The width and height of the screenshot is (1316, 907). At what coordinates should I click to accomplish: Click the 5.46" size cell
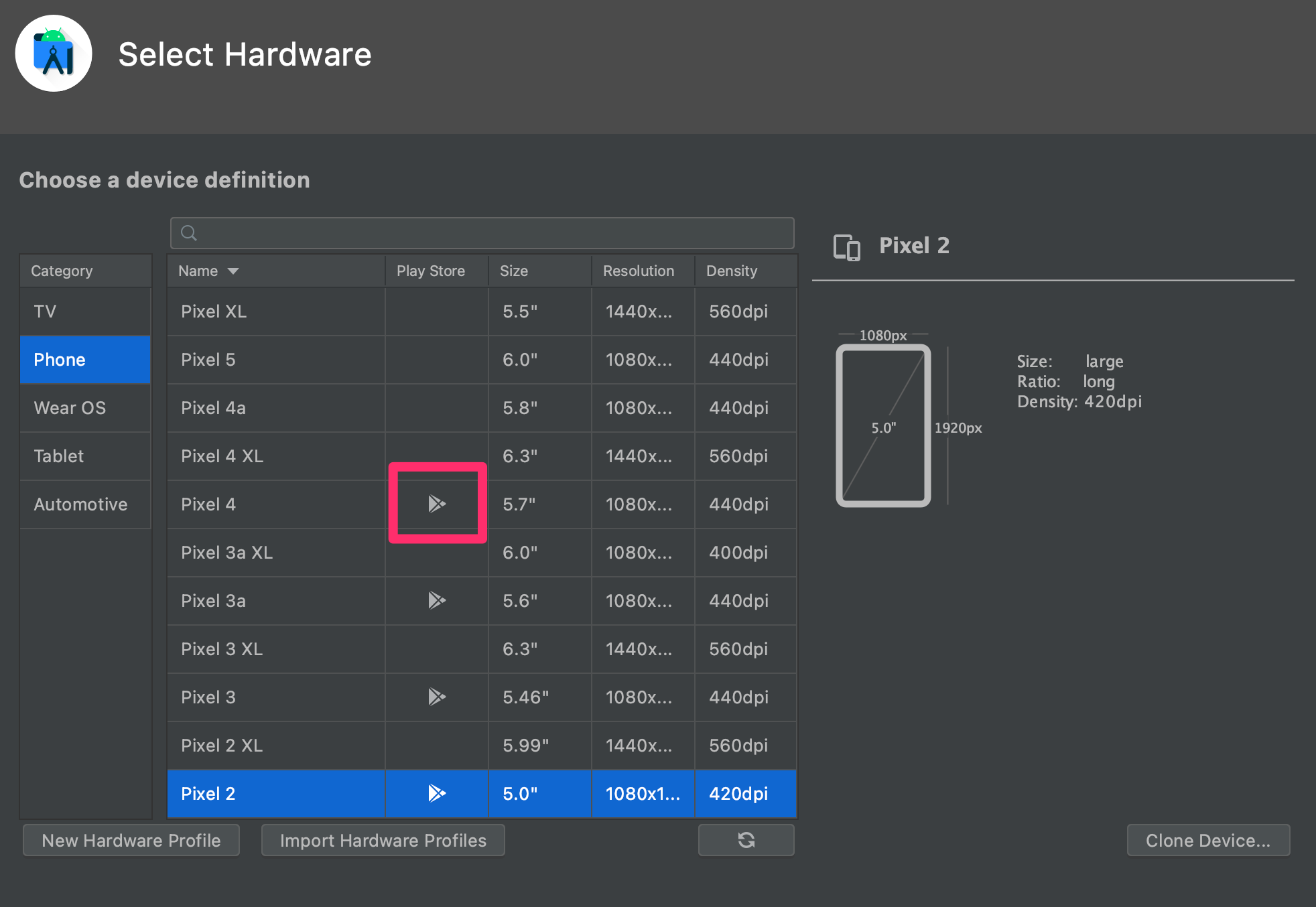point(540,697)
